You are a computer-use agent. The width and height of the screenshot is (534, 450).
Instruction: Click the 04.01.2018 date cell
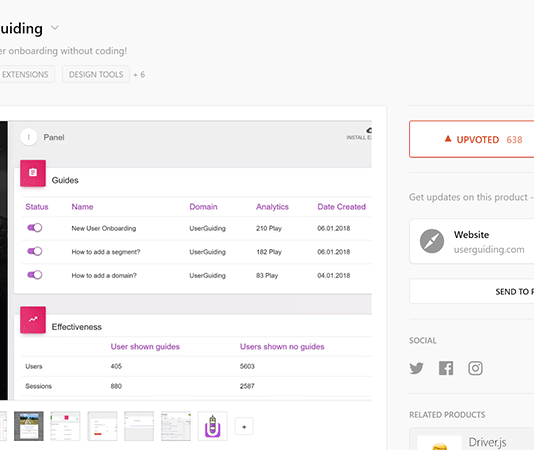tap(334, 275)
